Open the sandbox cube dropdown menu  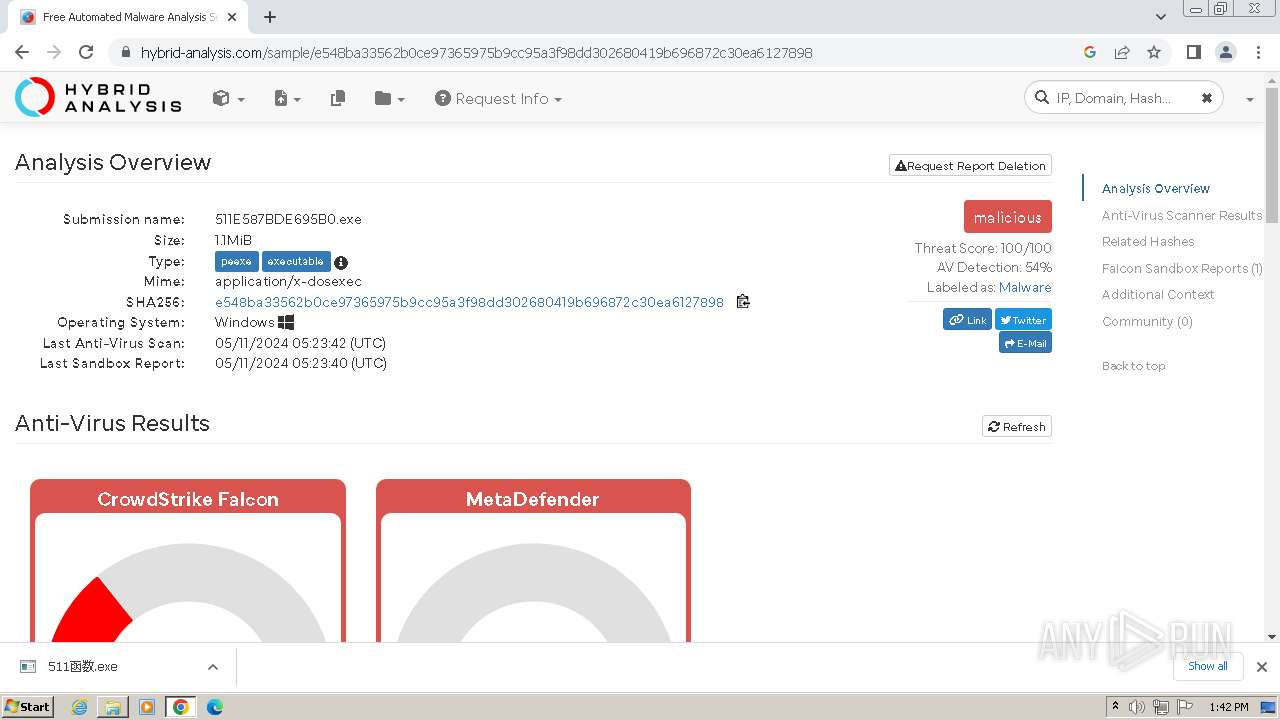click(x=228, y=98)
